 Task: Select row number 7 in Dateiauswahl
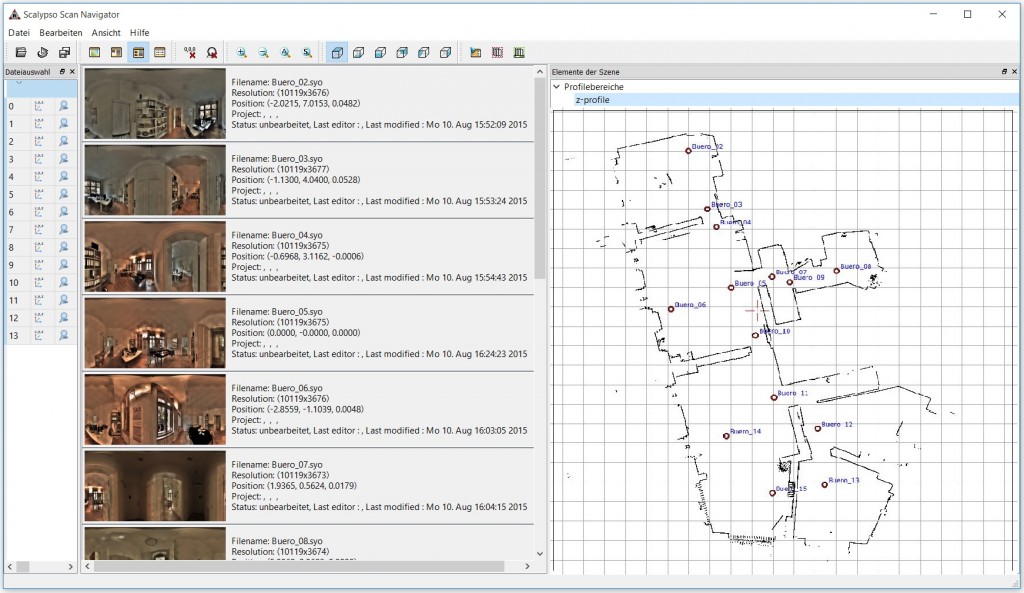coord(11,230)
